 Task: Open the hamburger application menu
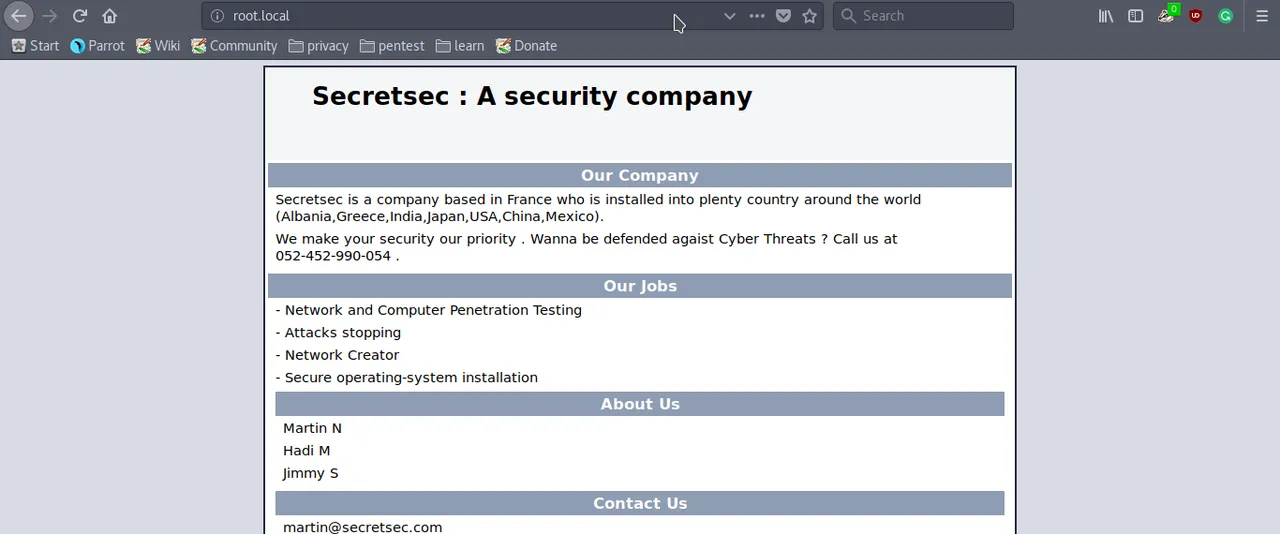[1262, 16]
